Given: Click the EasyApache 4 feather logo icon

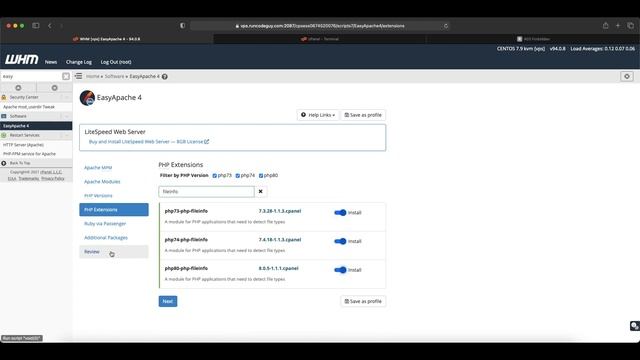Looking at the screenshot, I should pos(87,98).
